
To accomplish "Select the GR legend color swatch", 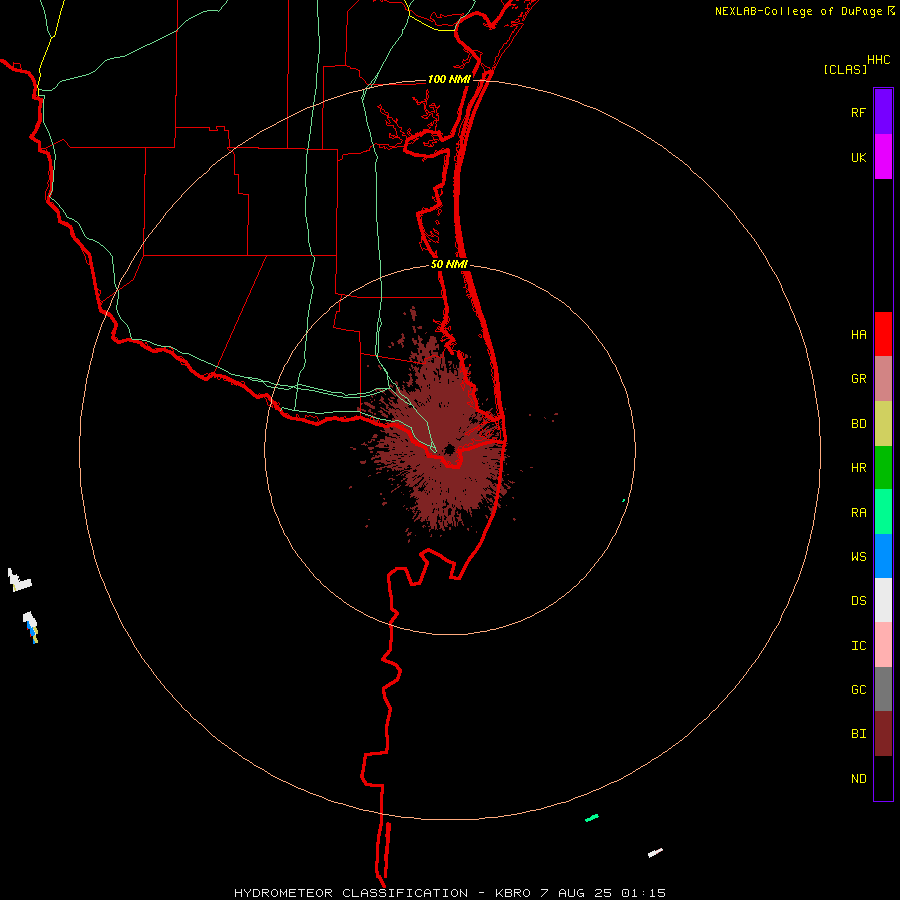I will point(883,379).
